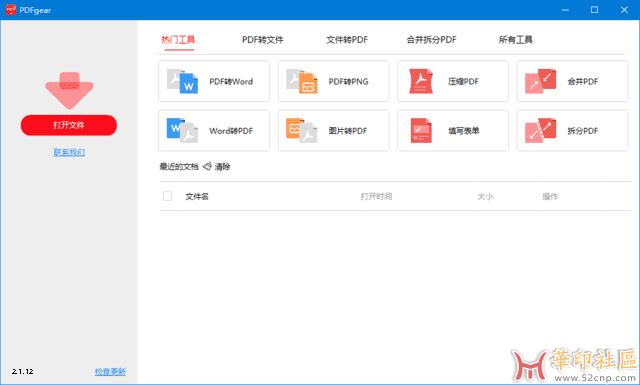Click the 打开时间 column header
Image resolution: width=640 pixels, height=385 pixels.
click(x=376, y=196)
